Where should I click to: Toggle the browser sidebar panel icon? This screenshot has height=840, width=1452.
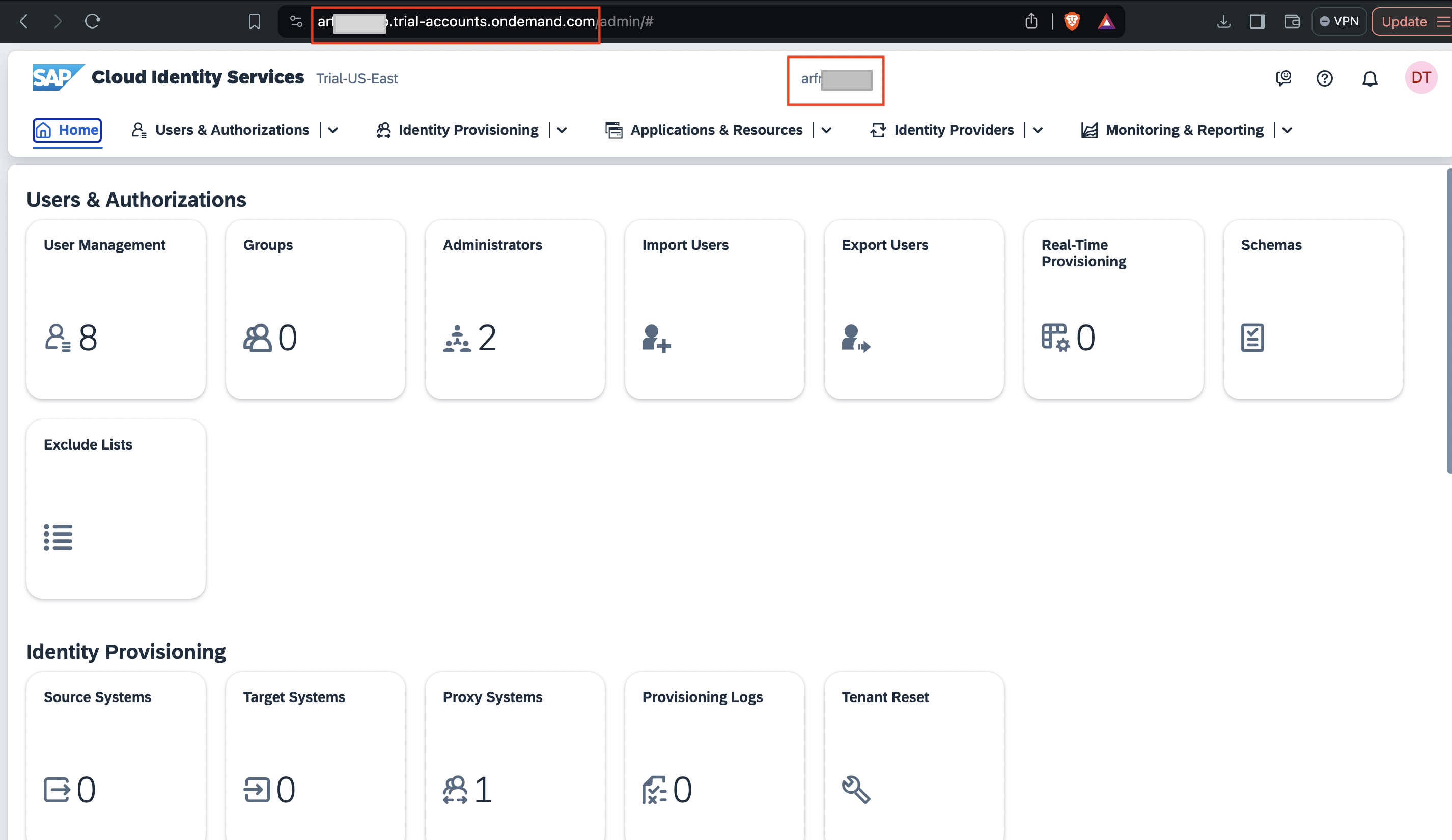click(x=1257, y=22)
